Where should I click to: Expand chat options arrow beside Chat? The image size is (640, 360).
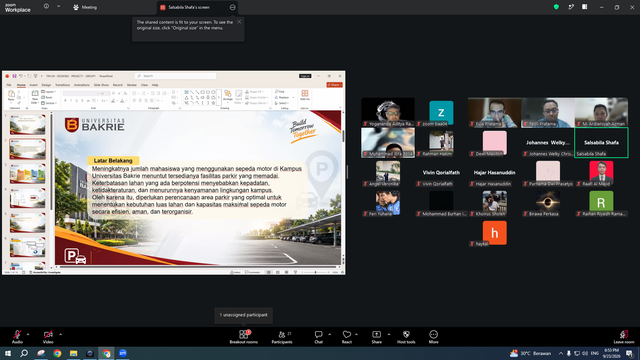click(x=329, y=334)
